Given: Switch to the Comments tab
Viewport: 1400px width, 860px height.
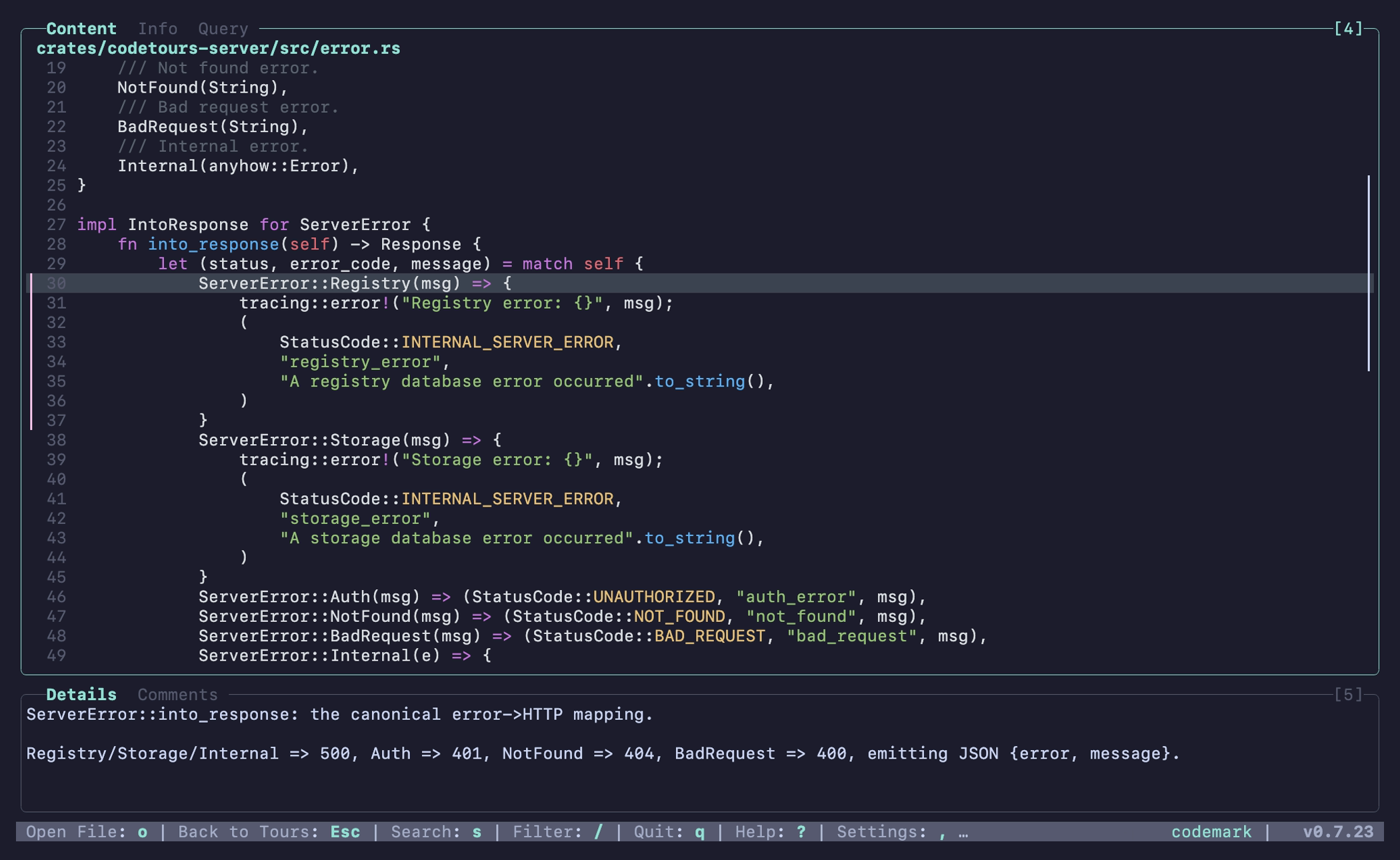Looking at the screenshot, I should tap(177, 695).
